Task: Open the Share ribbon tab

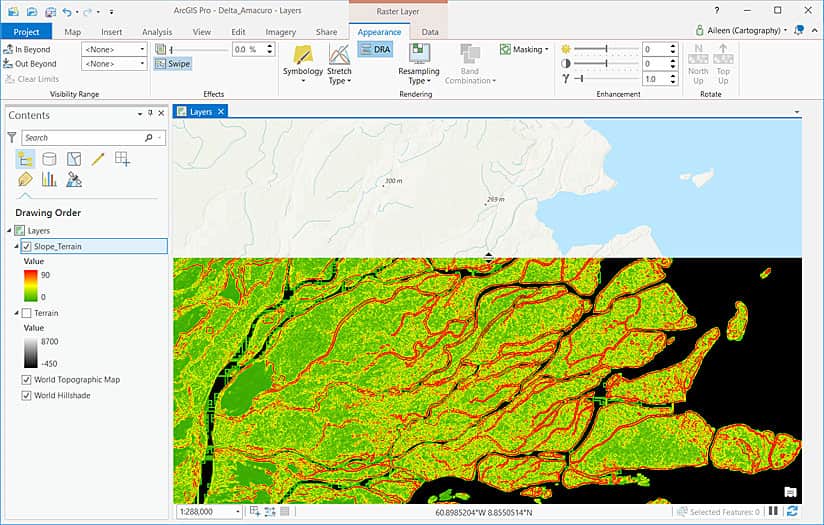Action: tap(326, 32)
